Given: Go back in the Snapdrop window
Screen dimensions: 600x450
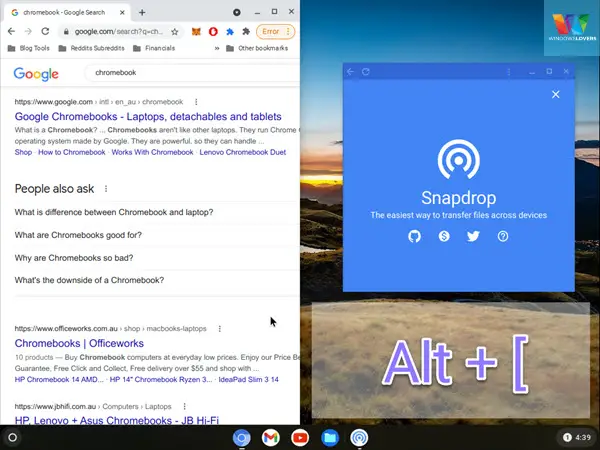Looking at the screenshot, I should pos(350,72).
